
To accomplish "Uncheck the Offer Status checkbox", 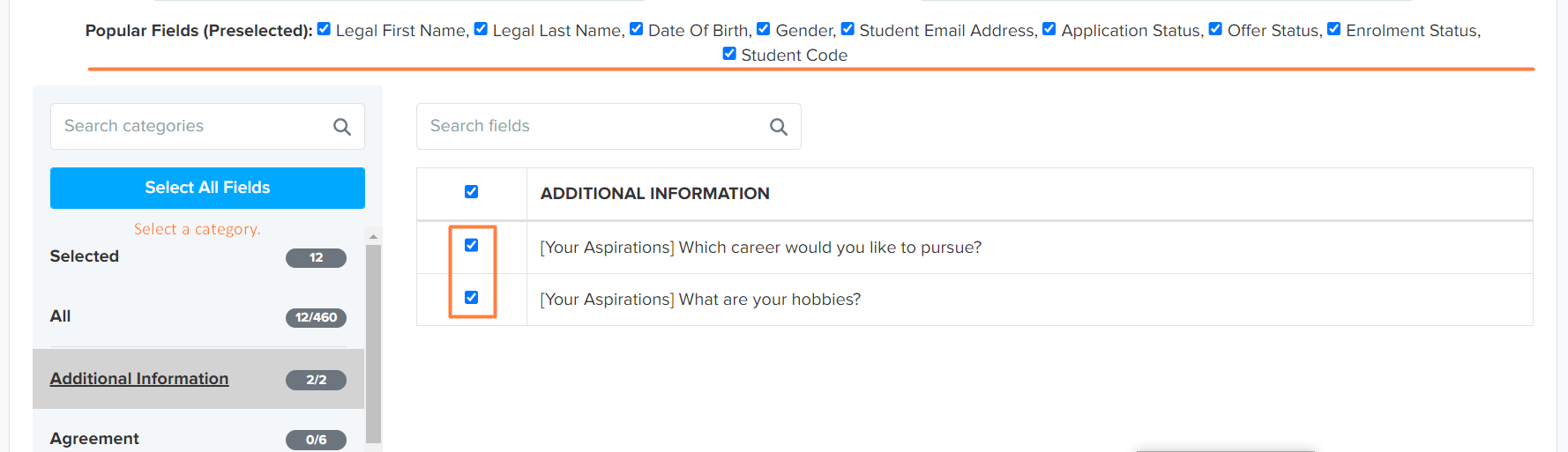I will (x=1215, y=29).
